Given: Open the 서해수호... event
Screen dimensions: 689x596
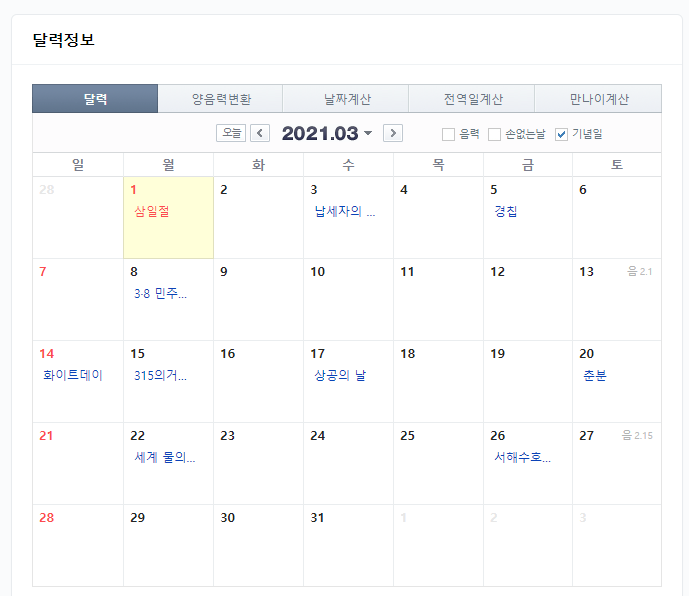Looking at the screenshot, I should [522, 457].
